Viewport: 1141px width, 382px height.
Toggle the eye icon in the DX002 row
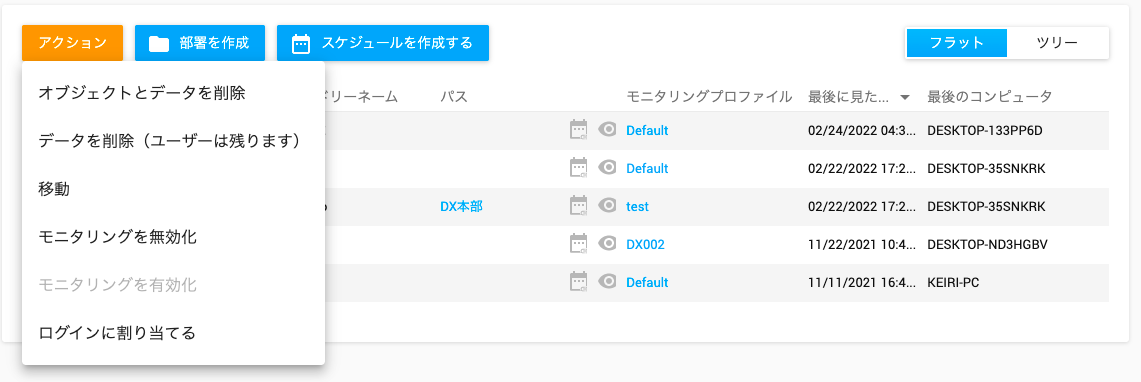click(x=607, y=244)
